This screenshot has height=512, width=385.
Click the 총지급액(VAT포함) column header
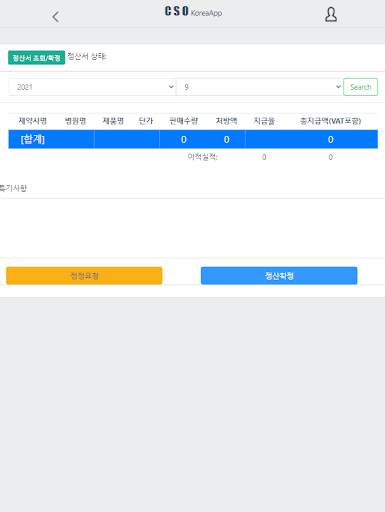click(x=330, y=121)
